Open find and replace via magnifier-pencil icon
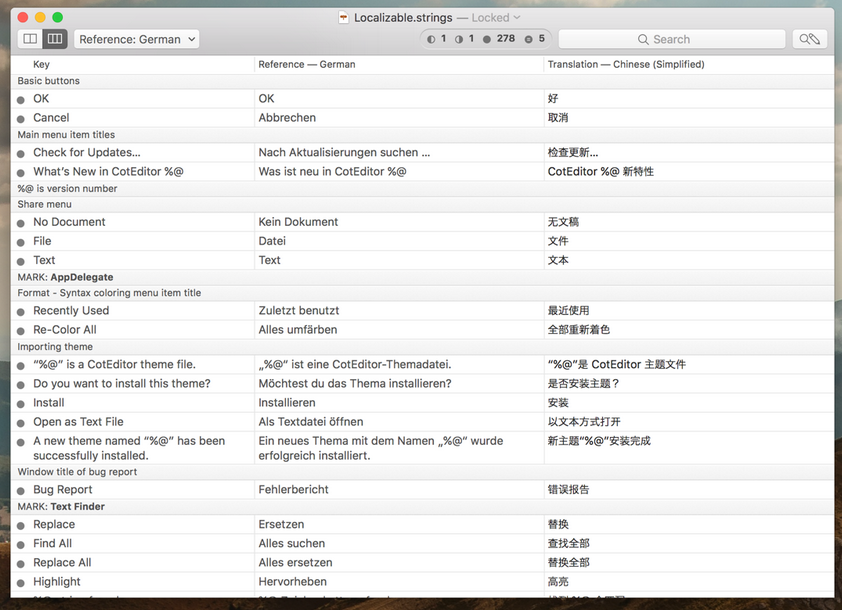842x610 pixels. coord(810,38)
